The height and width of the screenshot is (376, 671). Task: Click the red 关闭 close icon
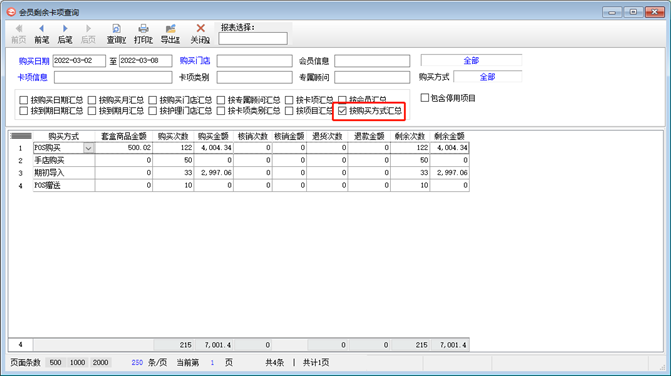tap(200, 29)
